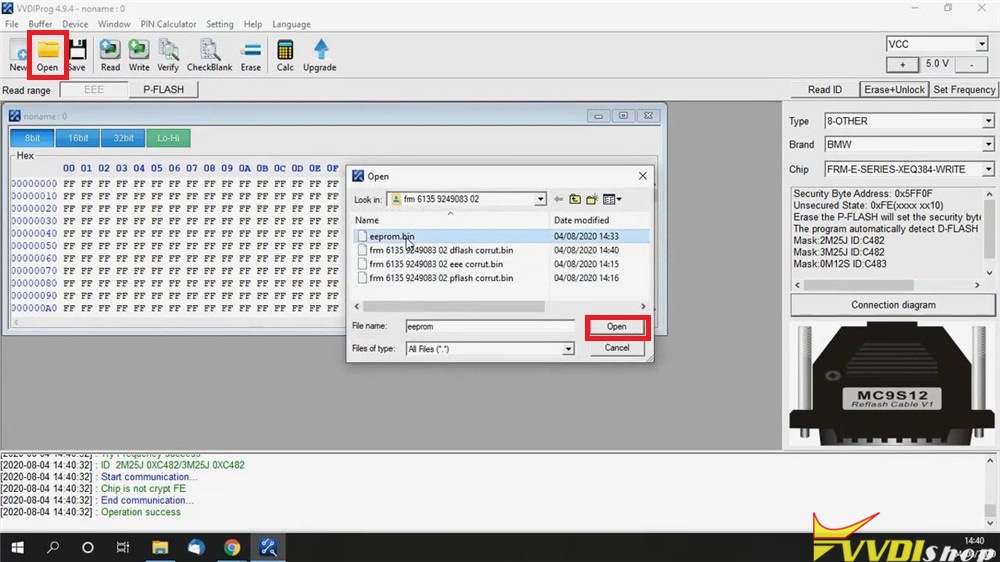The image size is (1000, 562).
Task: Click the Cortana circle icon
Action: (88, 547)
